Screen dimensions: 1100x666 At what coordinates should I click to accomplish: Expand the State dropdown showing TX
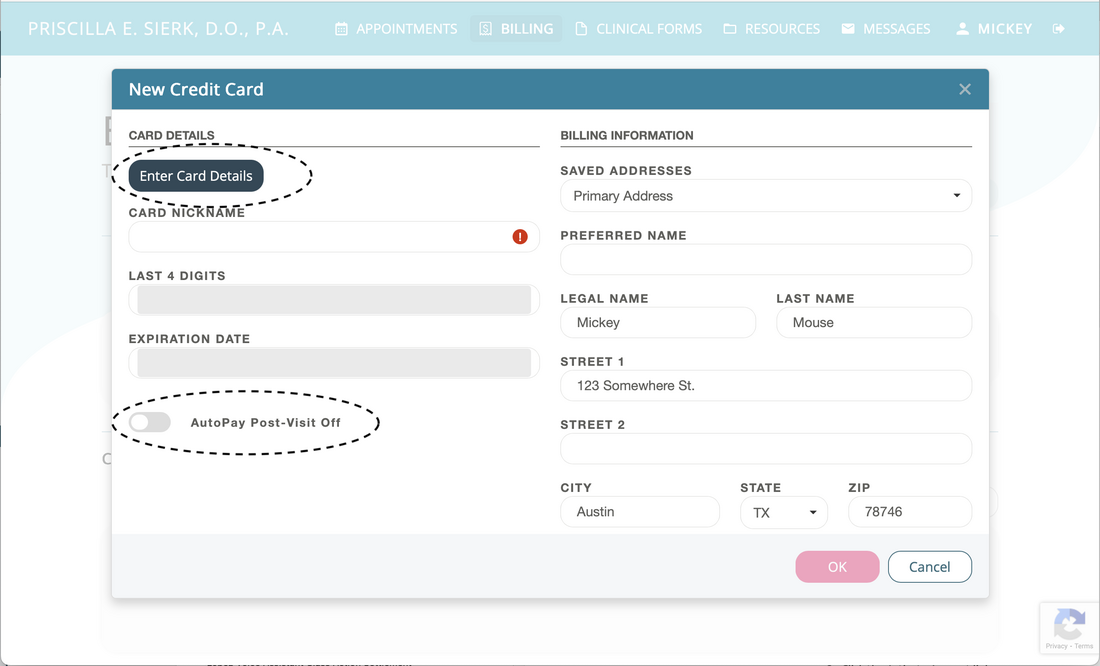[784, 511]
